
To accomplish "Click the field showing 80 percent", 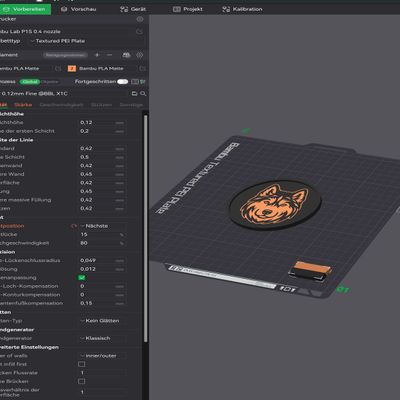I will pyautogui.click(x=102, y=243).
